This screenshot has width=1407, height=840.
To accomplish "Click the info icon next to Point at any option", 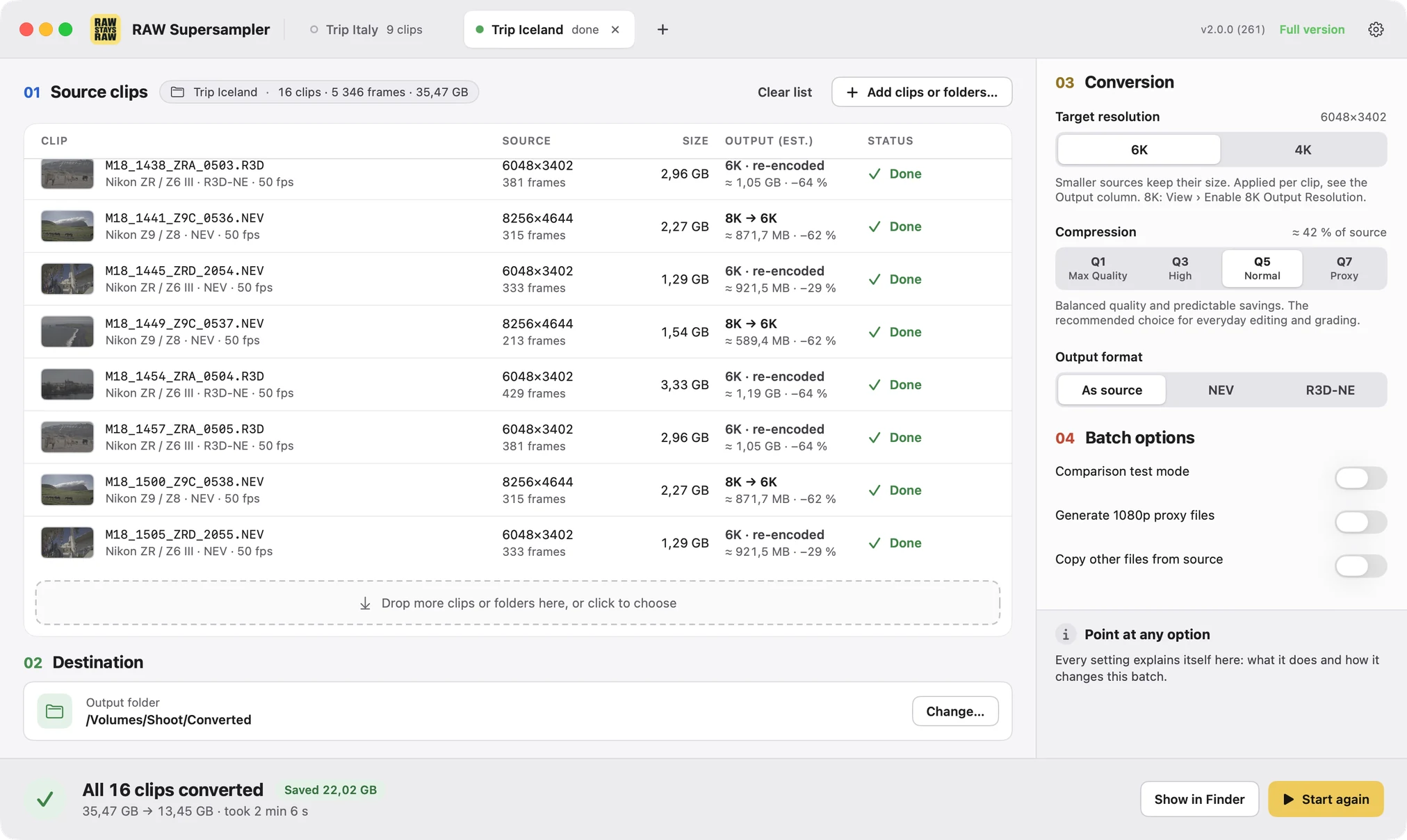I will 1065,634.
